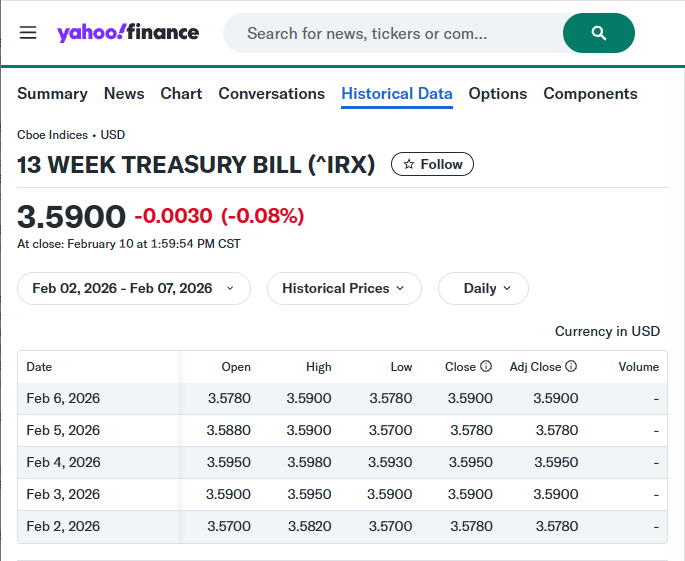Focus the search for news or tickers field
685x561 pixels.
390,33
